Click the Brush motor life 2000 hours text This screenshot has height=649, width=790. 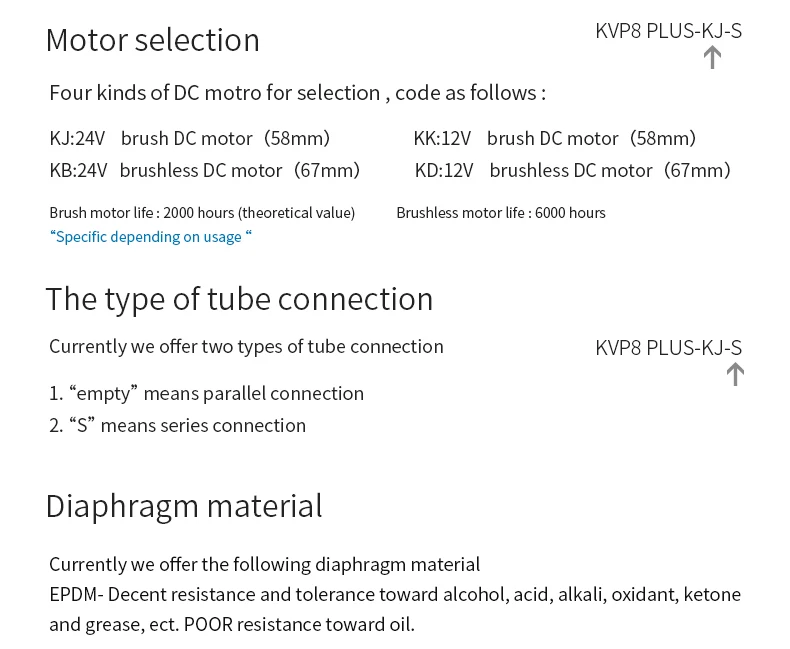point(202,213)
